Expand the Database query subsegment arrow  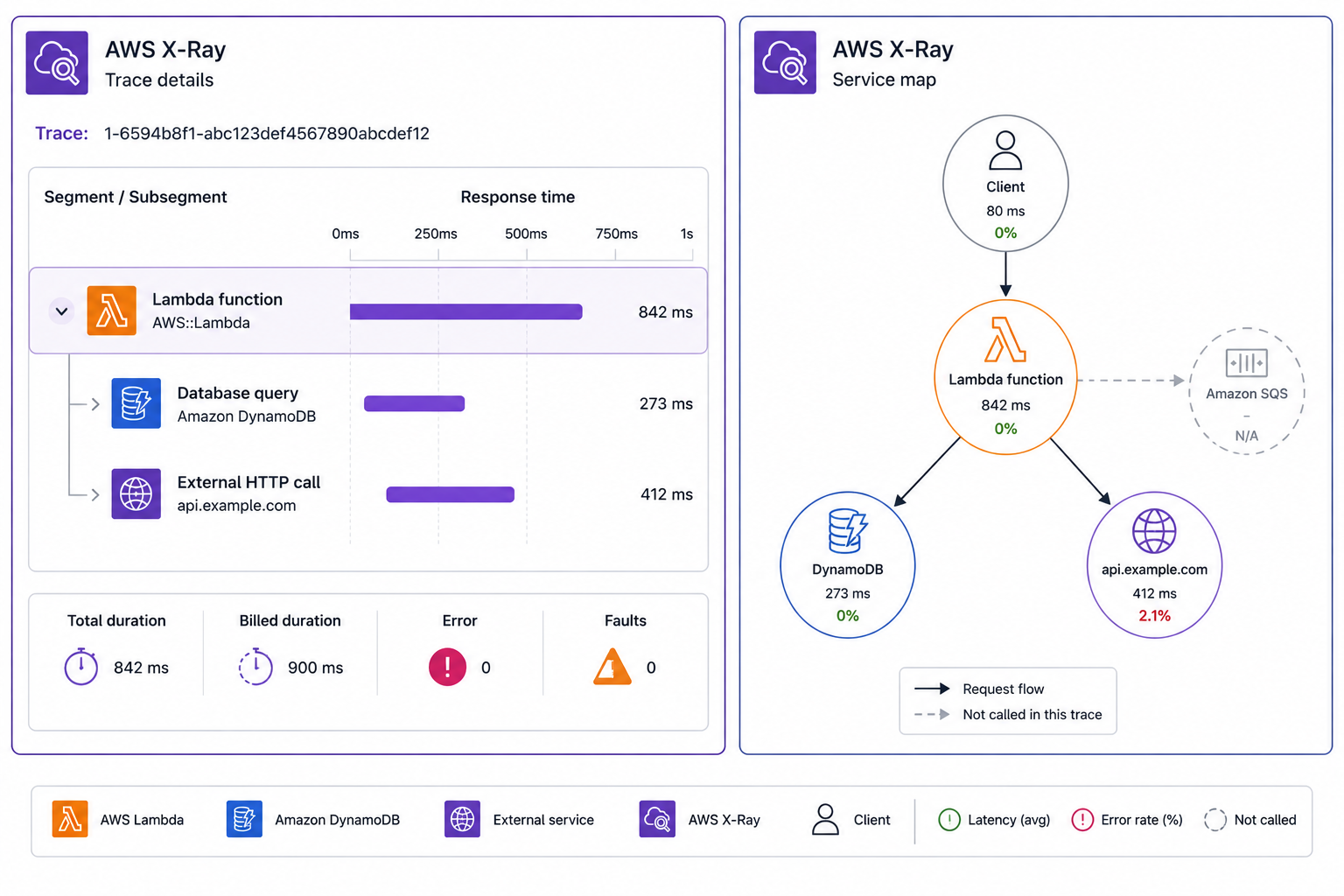click(x=95, y=404)
